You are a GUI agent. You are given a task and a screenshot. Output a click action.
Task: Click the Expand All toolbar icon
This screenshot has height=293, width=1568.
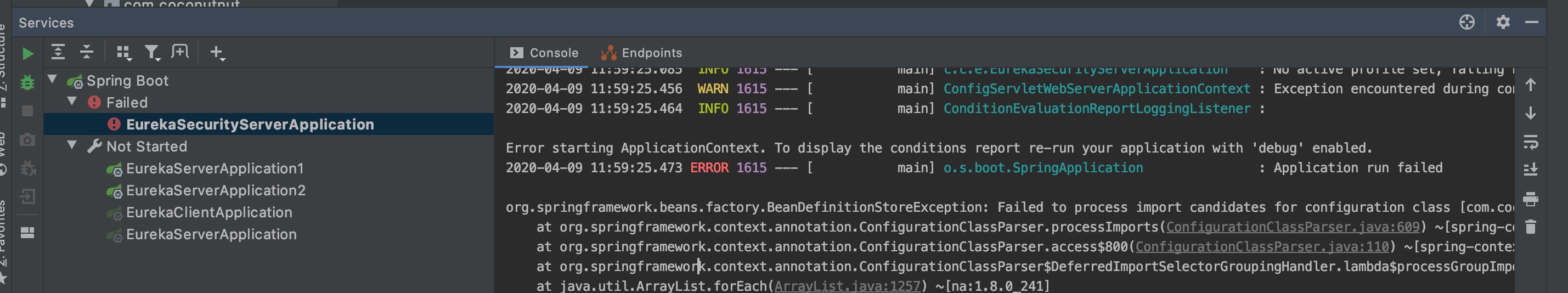pos(58,52)
